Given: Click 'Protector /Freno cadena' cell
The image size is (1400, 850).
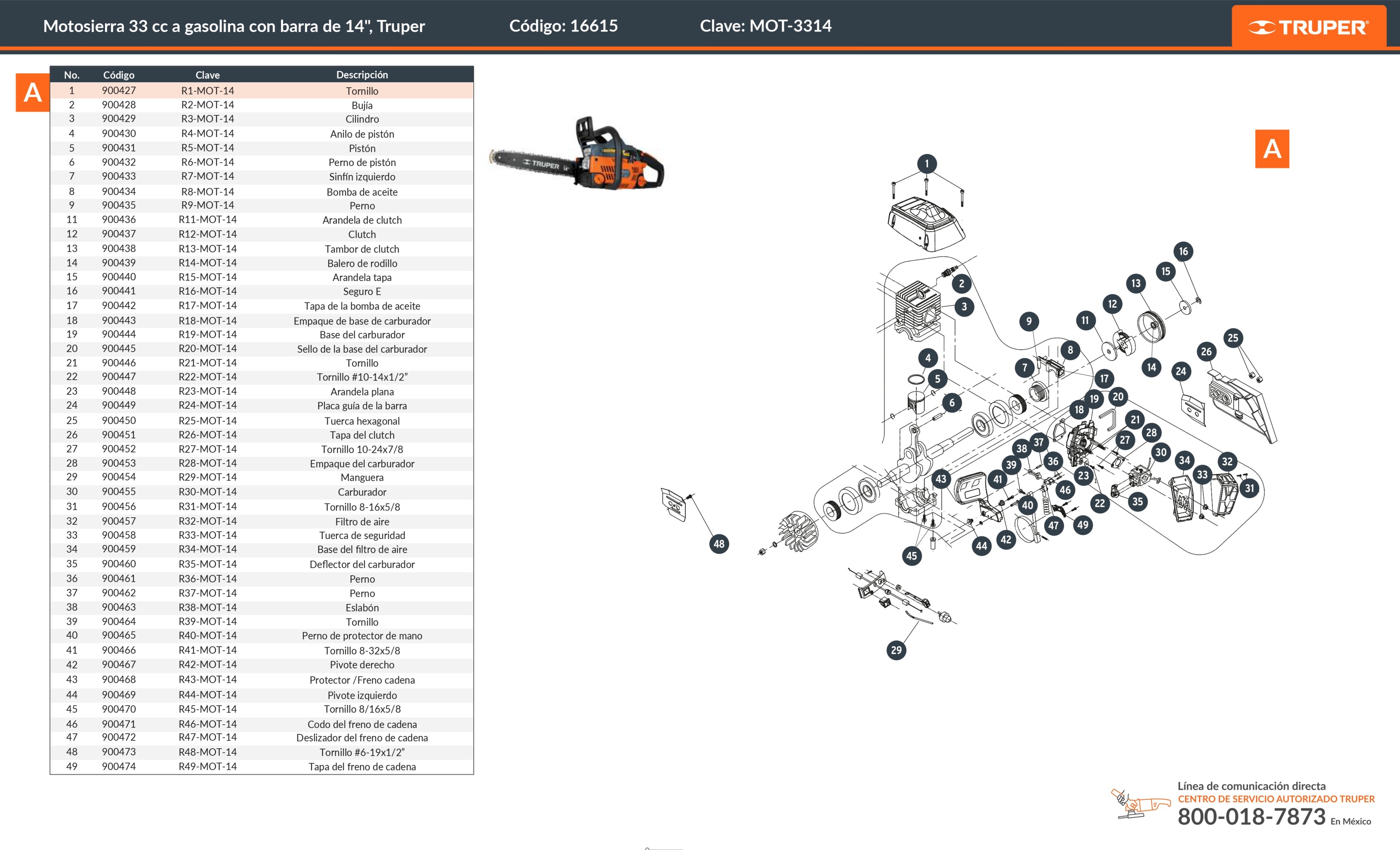Looking at the screenshot, I should click(362, 680).
